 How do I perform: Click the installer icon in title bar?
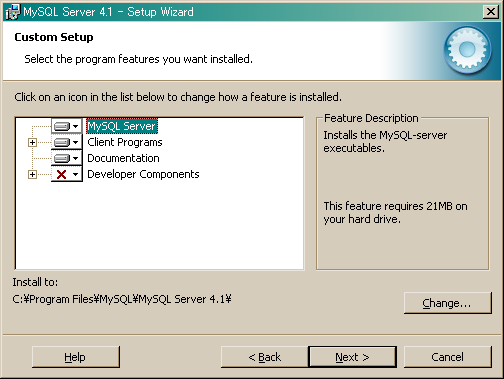pos(13,12)
